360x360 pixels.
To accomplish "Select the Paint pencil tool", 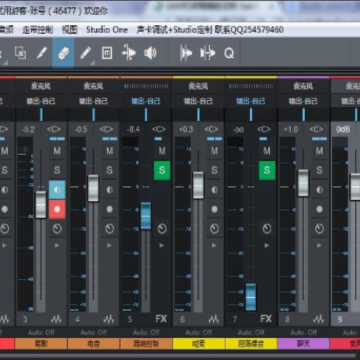I will (x=85, y=53).
